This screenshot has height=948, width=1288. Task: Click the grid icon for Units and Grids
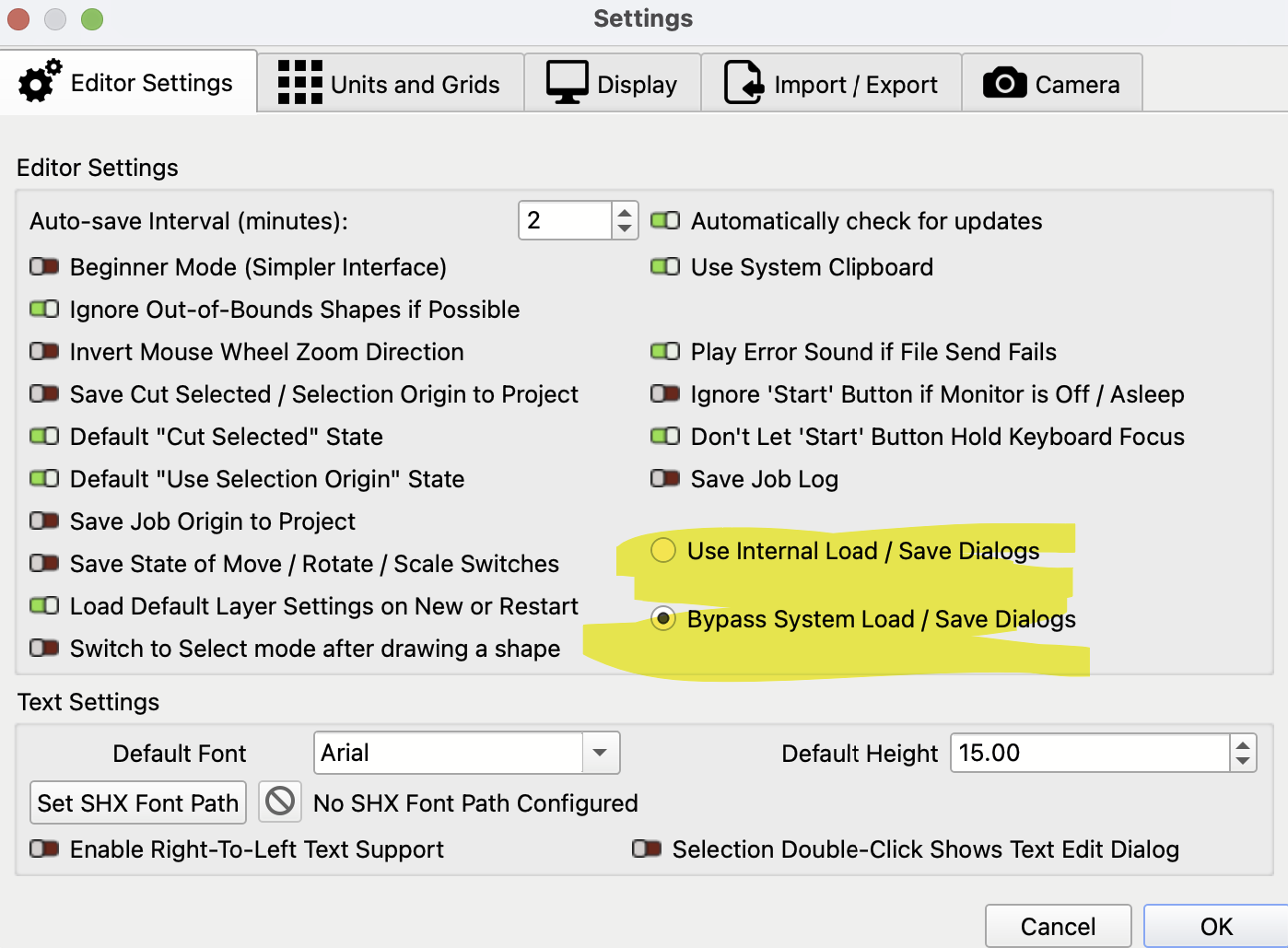tap(299, 83)
